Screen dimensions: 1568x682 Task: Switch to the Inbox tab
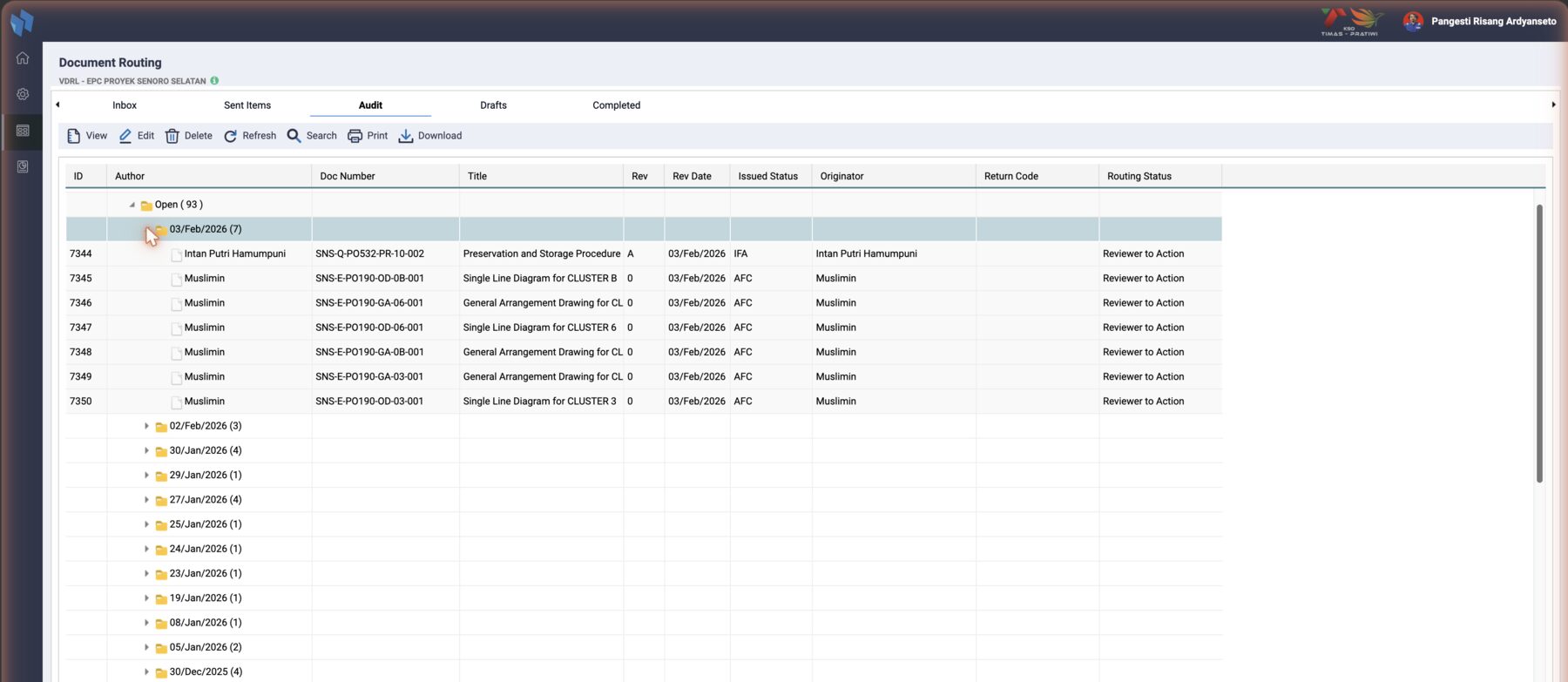[x=125, y=105]
